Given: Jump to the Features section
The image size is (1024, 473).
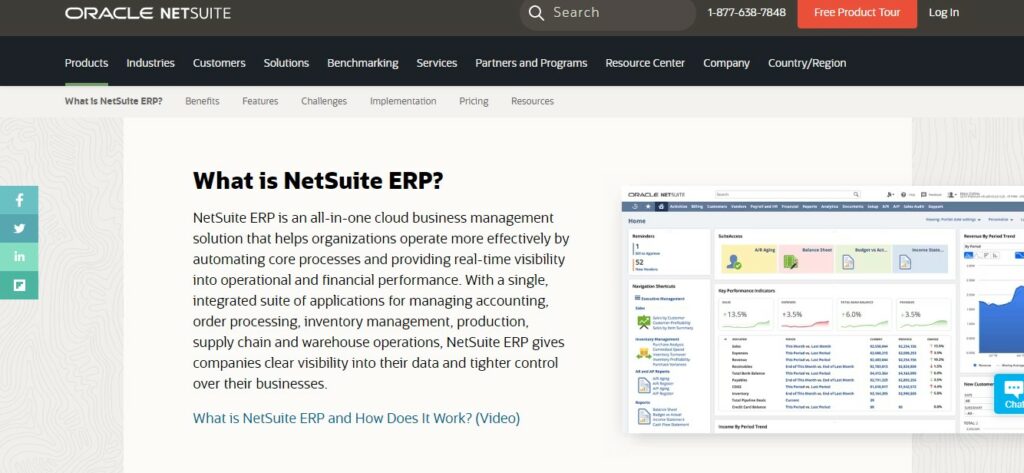Looking at the screenshot, I should pyautogui.click(x=260, y=101).
